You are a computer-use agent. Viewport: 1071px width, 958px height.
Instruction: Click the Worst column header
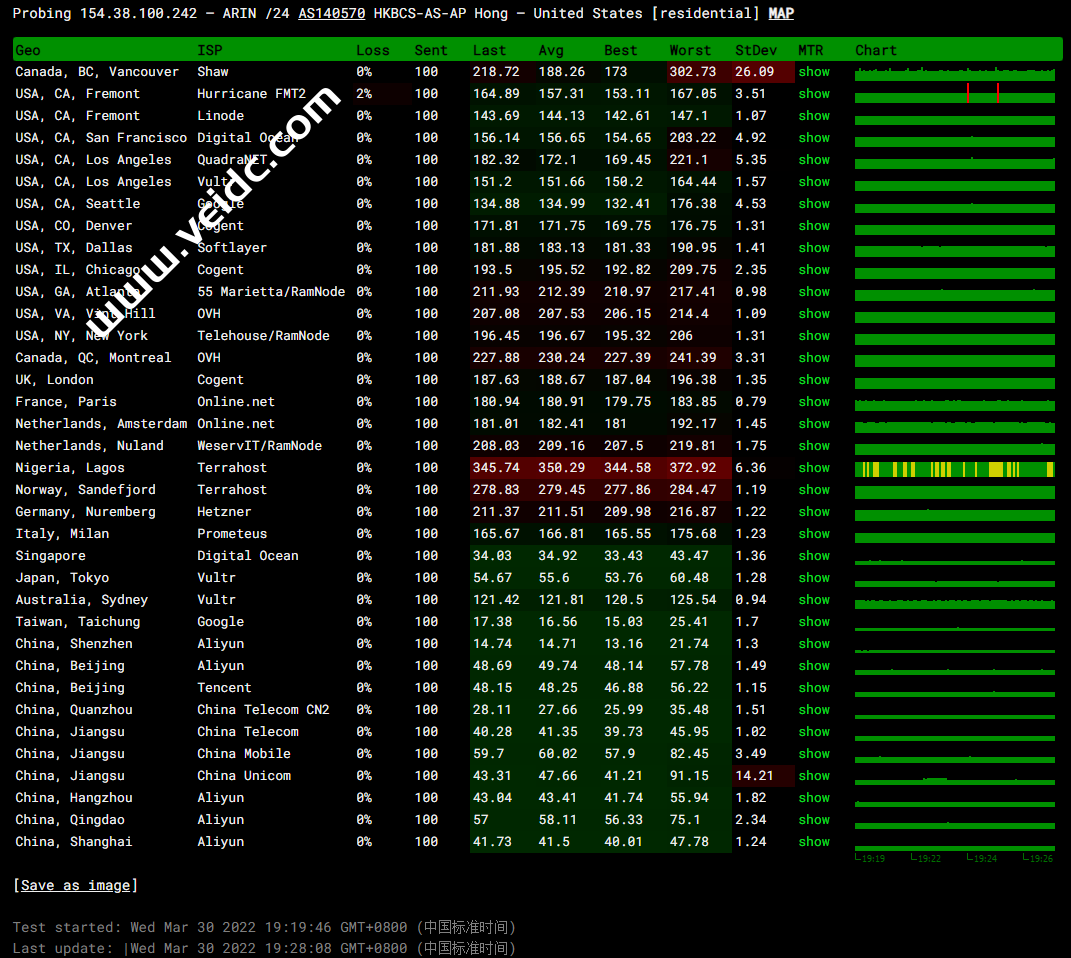690,50
